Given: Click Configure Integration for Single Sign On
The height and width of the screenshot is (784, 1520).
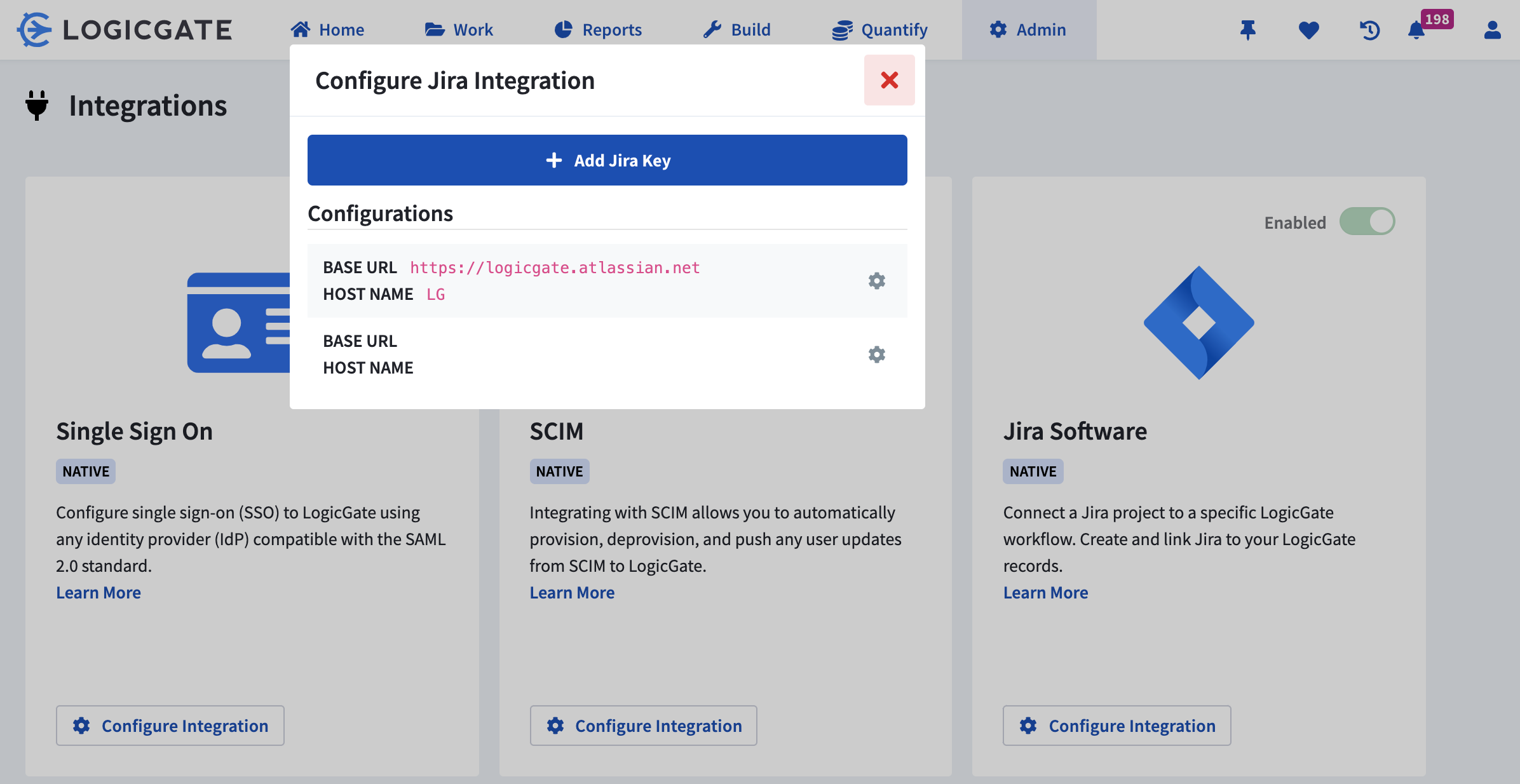Looking at the screenshot, I should pyautogui.click(x=170, y=726).
